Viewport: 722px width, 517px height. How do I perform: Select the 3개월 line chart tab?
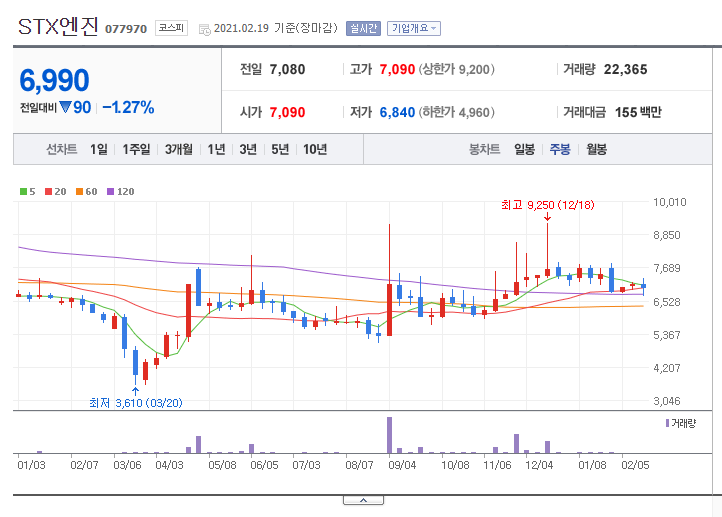point(179,149)
